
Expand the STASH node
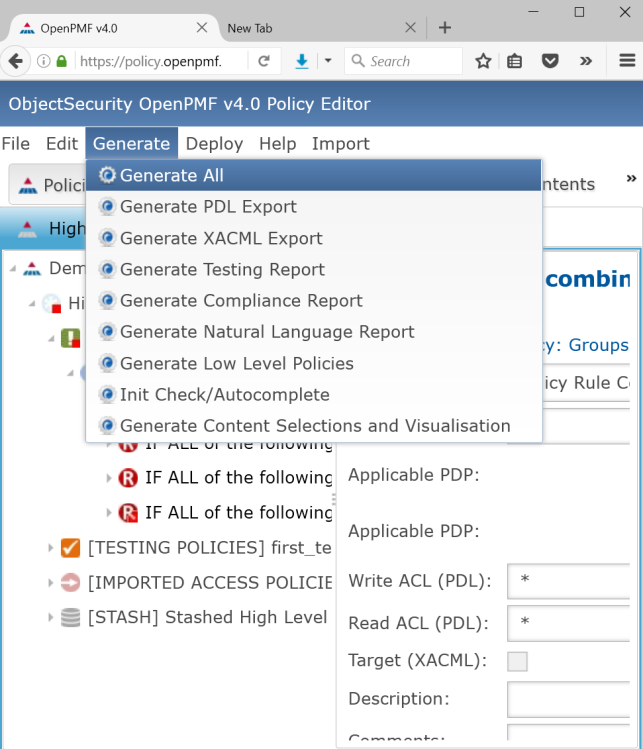(x=50, y=617)
